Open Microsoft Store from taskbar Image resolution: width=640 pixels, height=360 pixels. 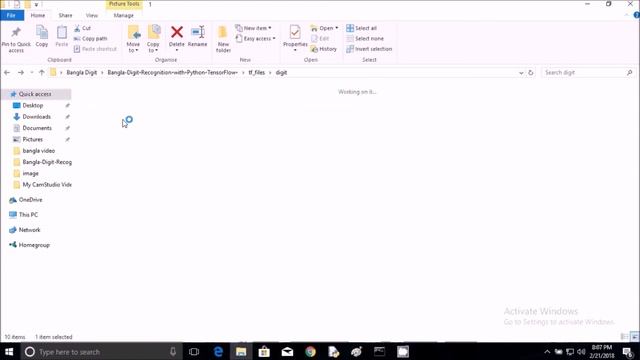coord(264,351)
